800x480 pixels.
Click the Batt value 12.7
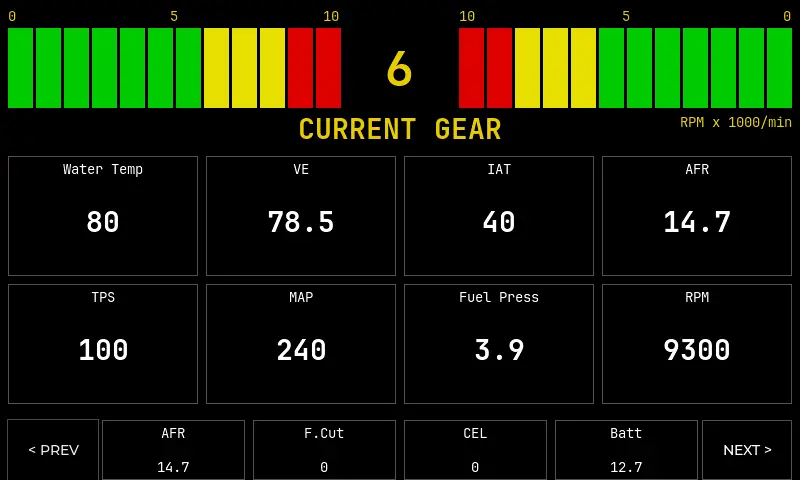coord(626,467)
